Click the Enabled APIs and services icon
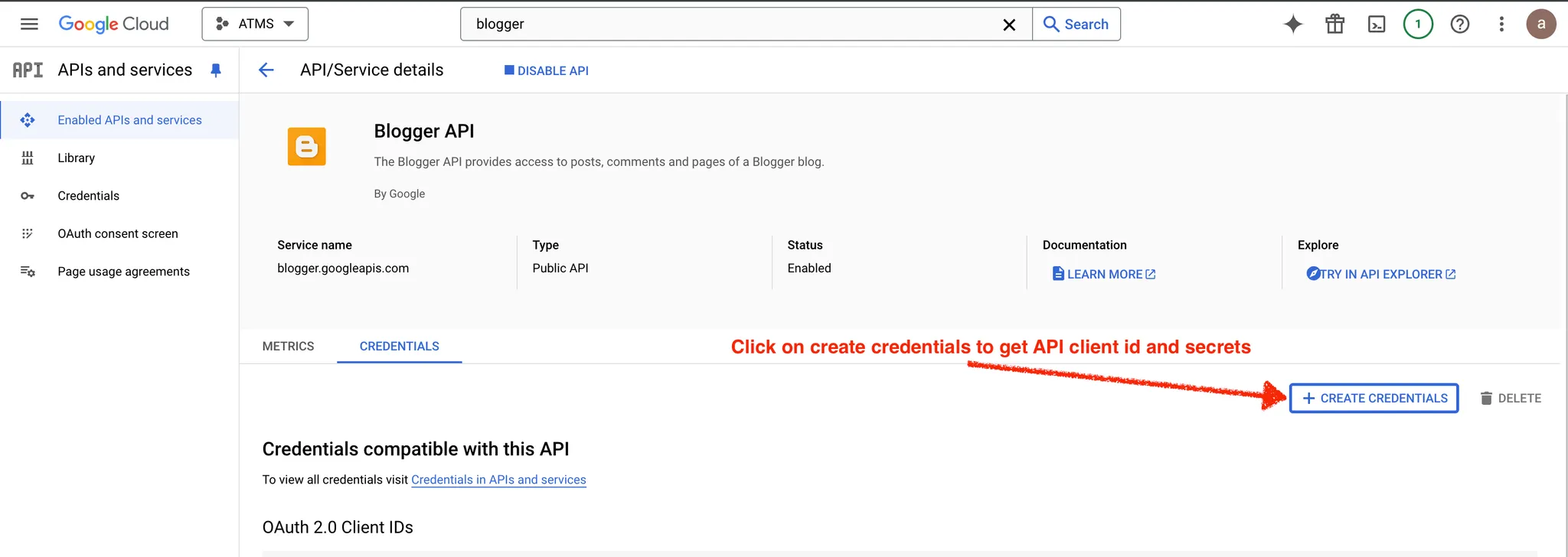 28,120
